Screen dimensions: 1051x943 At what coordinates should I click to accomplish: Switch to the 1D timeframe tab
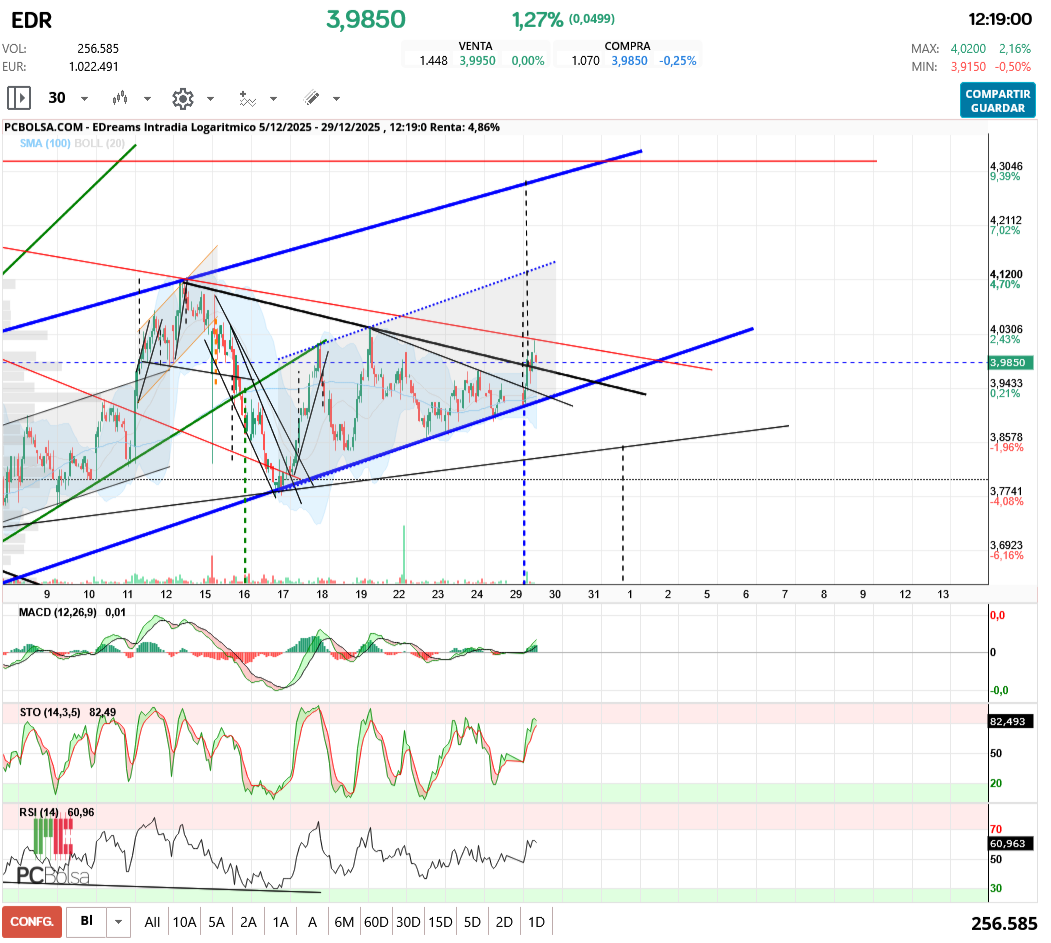pos(536,921)
